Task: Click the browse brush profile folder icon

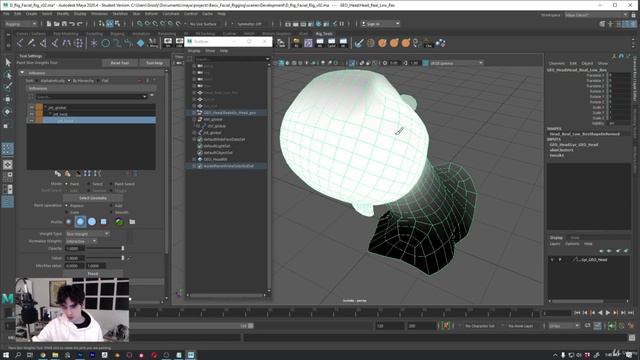Action: coord(132,222)
